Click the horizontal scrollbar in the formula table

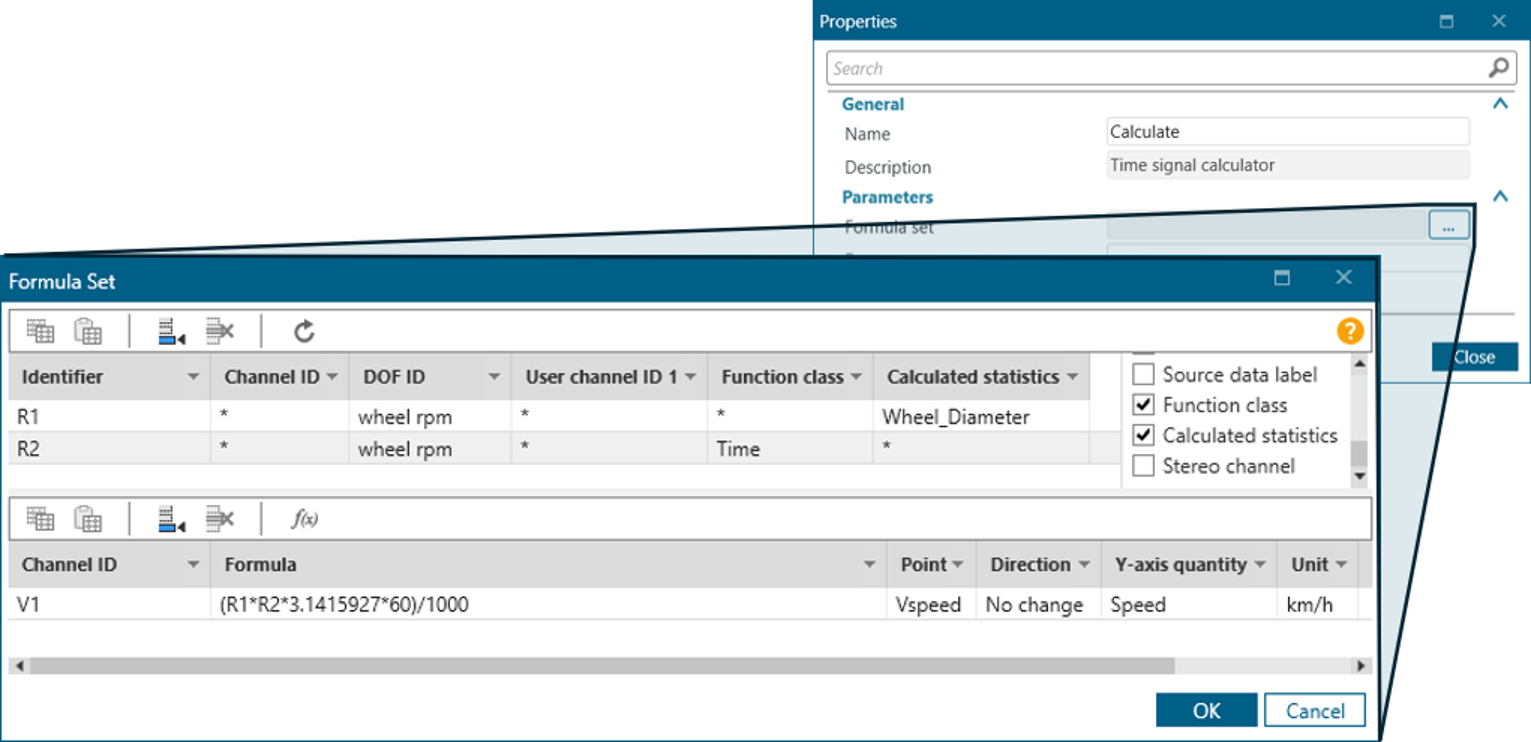[600, 666]
